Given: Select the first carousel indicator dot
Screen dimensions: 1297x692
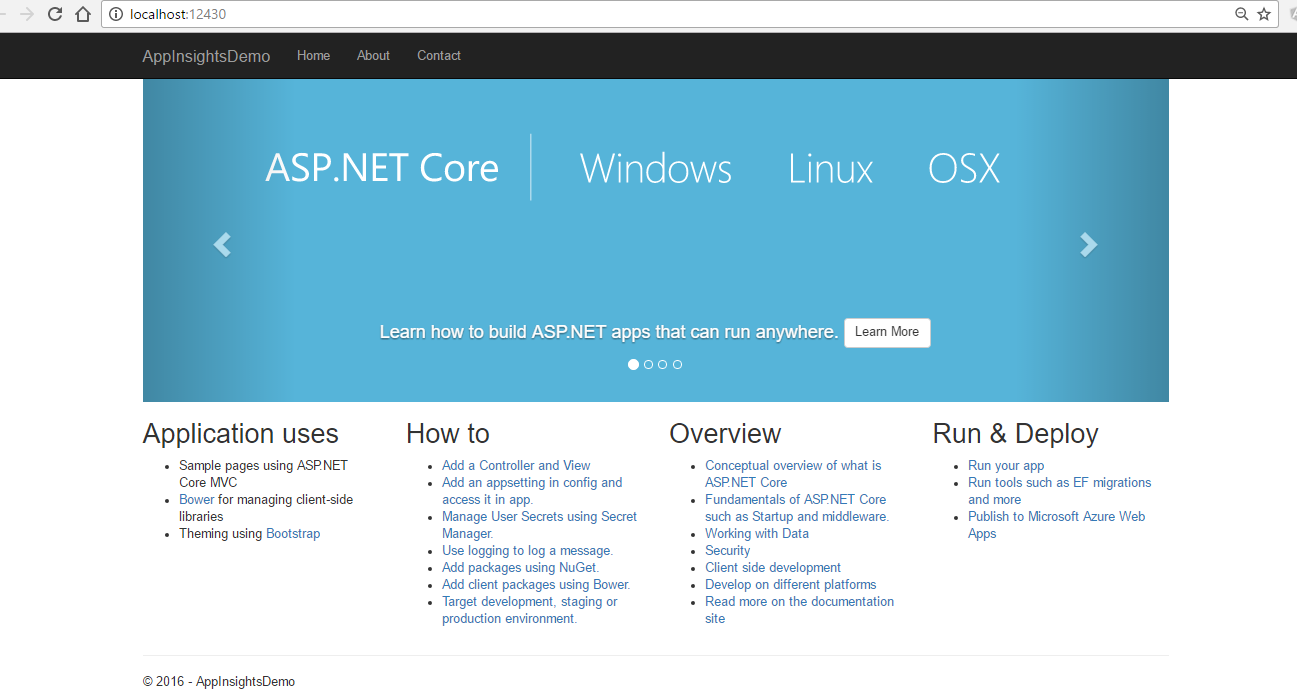Looking at the screenshot, I should [x=633, y=365].
